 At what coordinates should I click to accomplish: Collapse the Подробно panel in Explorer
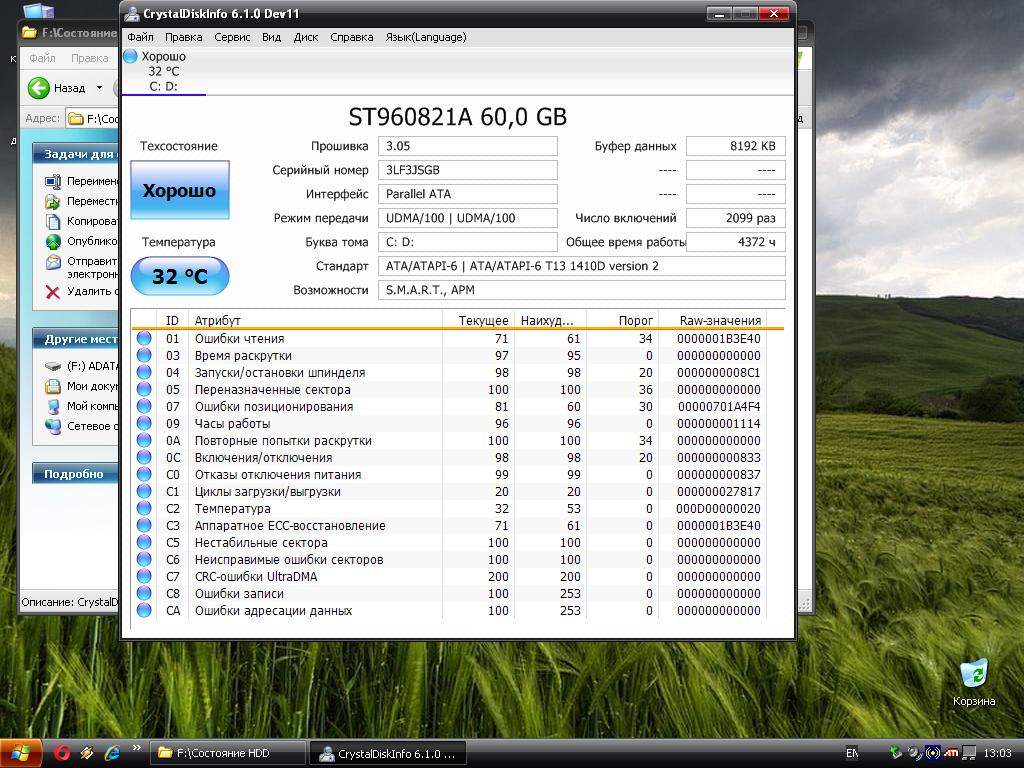click(x=74, y=473)
